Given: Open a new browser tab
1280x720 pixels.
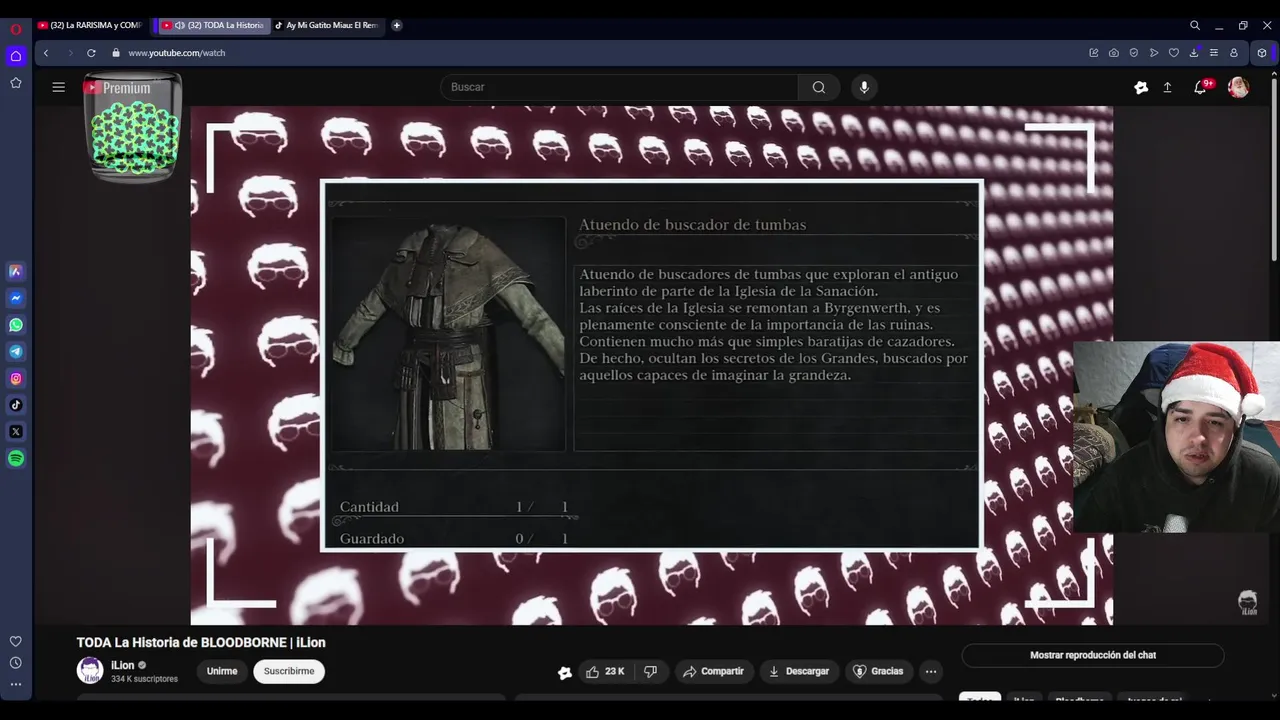Looking at the screenshot, I should coord(397,25).
